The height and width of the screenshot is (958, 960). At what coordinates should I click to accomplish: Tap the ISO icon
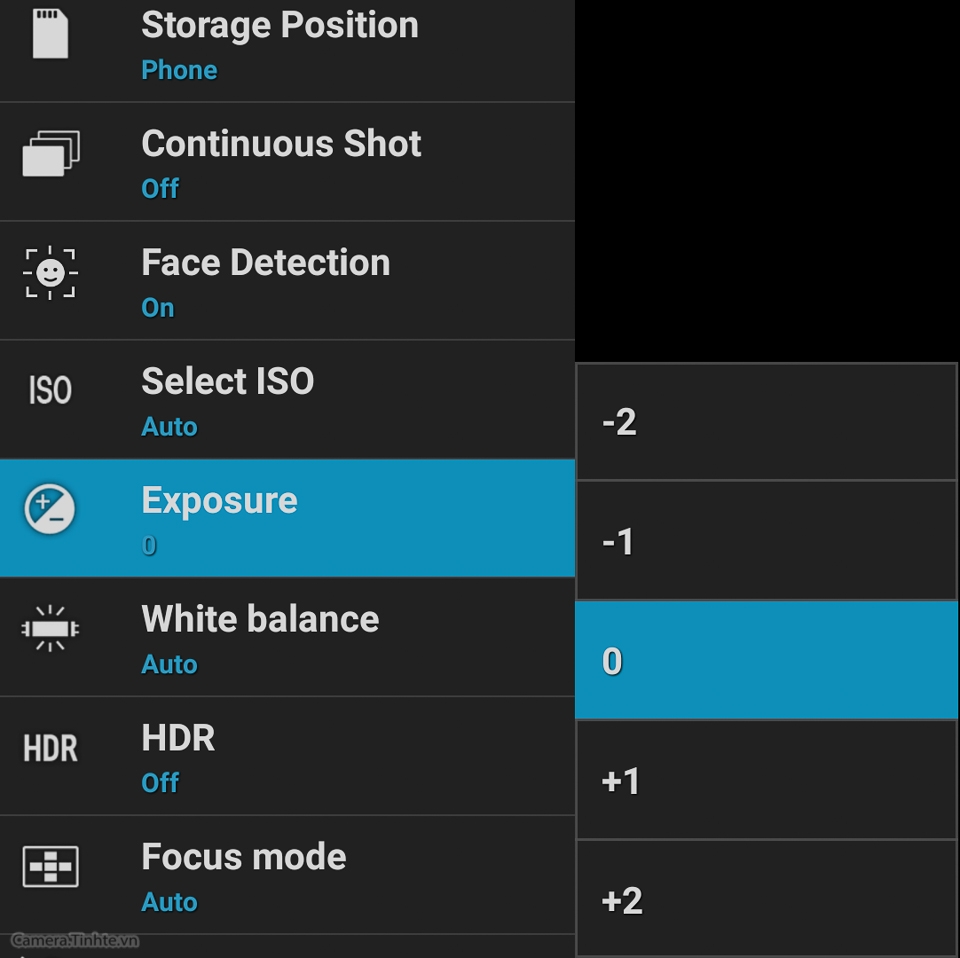[x=50, y=390]
